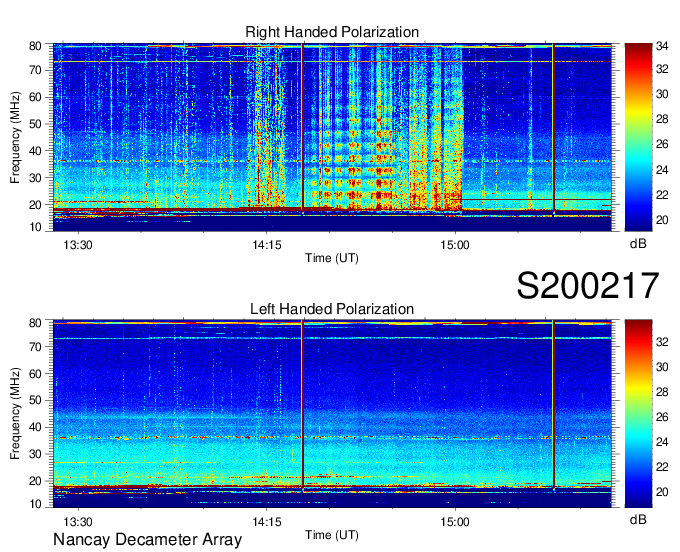
Task: Click the 60 frequency tick of Left Handed plot
Action: (x=35, y=373)
